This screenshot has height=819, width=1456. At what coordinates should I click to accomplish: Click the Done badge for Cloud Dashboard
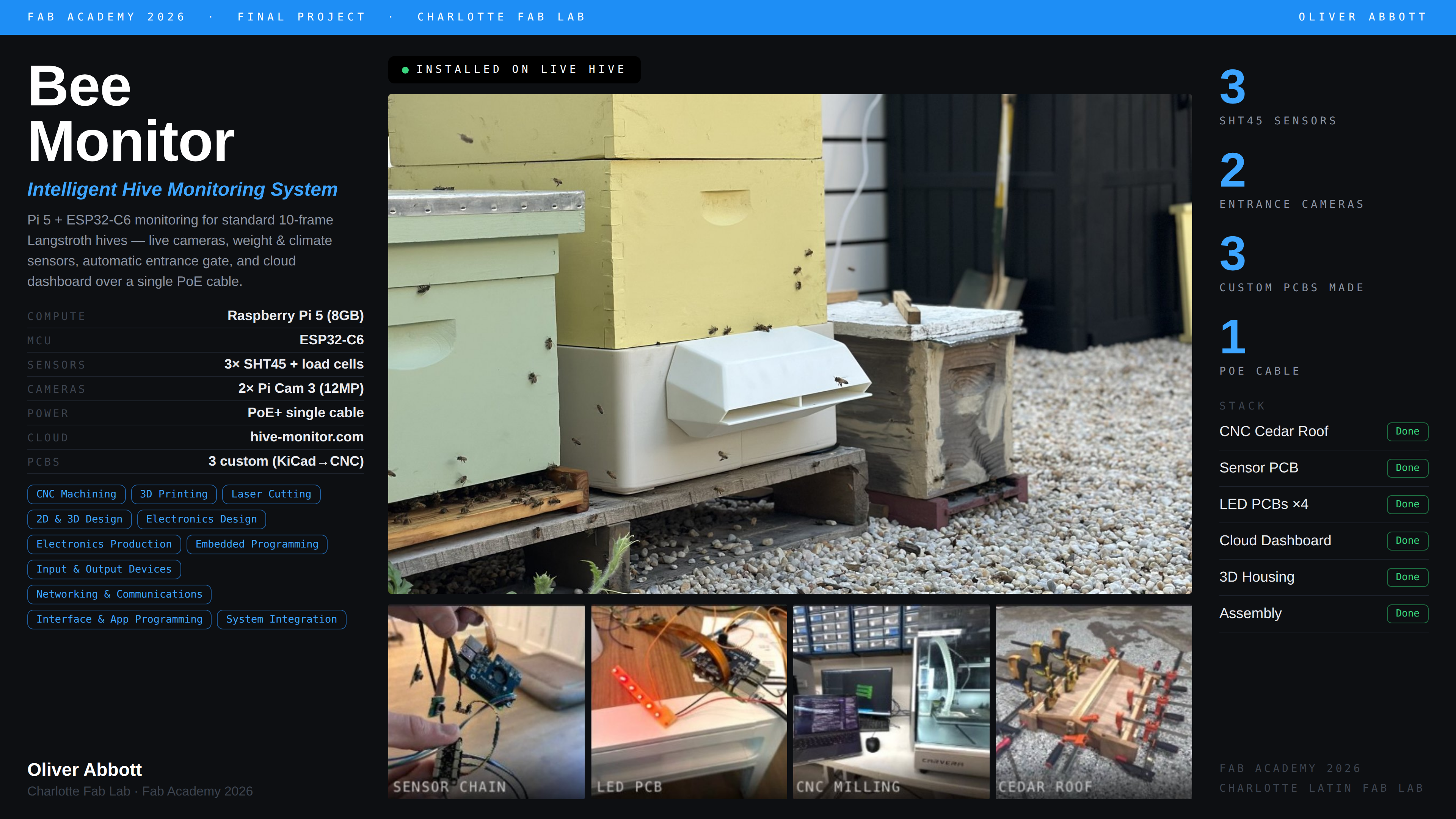click(1407, 540)
